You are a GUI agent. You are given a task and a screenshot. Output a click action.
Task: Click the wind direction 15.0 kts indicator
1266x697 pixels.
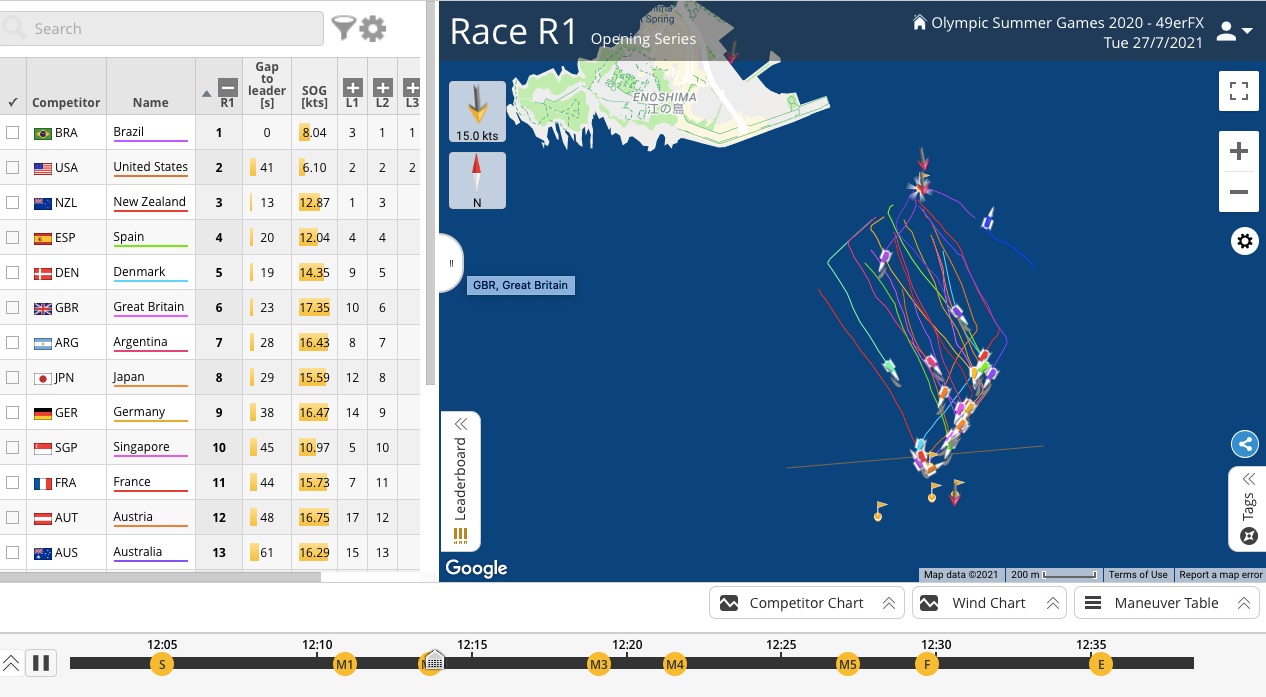click(x=477, y=112)
